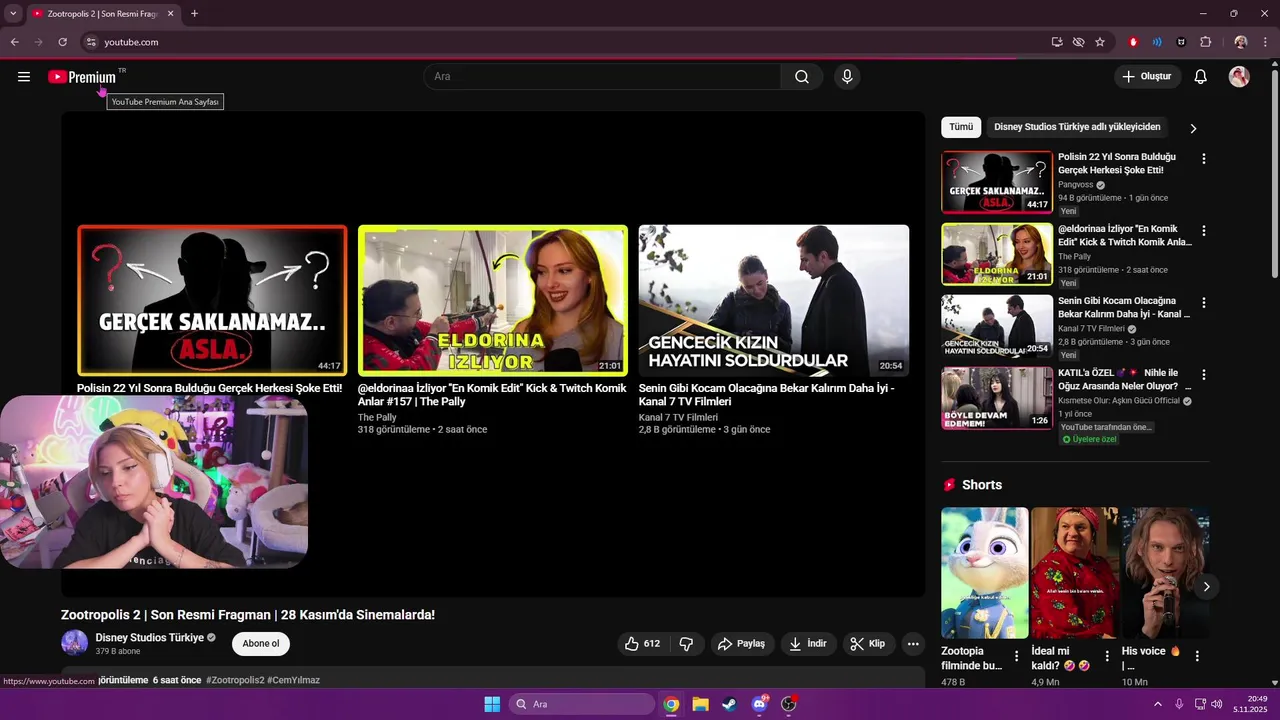Open the YouTube guide hamburger menu
The image size is (1280, 720).
coord(24,77)
